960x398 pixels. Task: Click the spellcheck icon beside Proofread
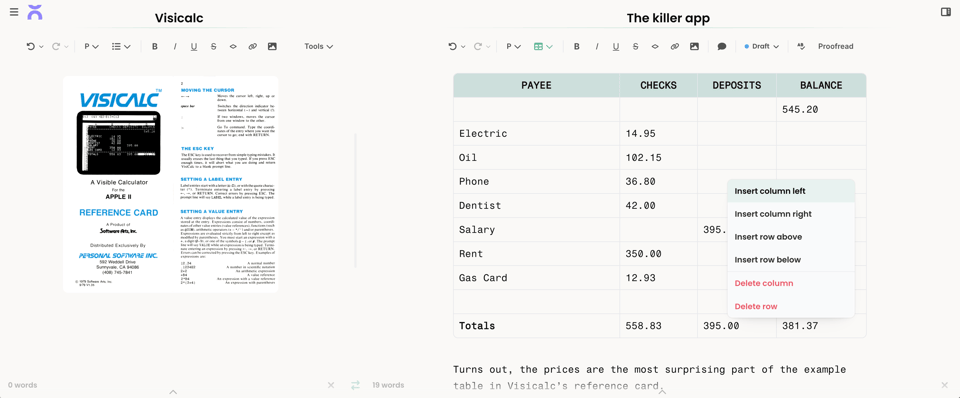pyautogui.click(x=801, y=47)
